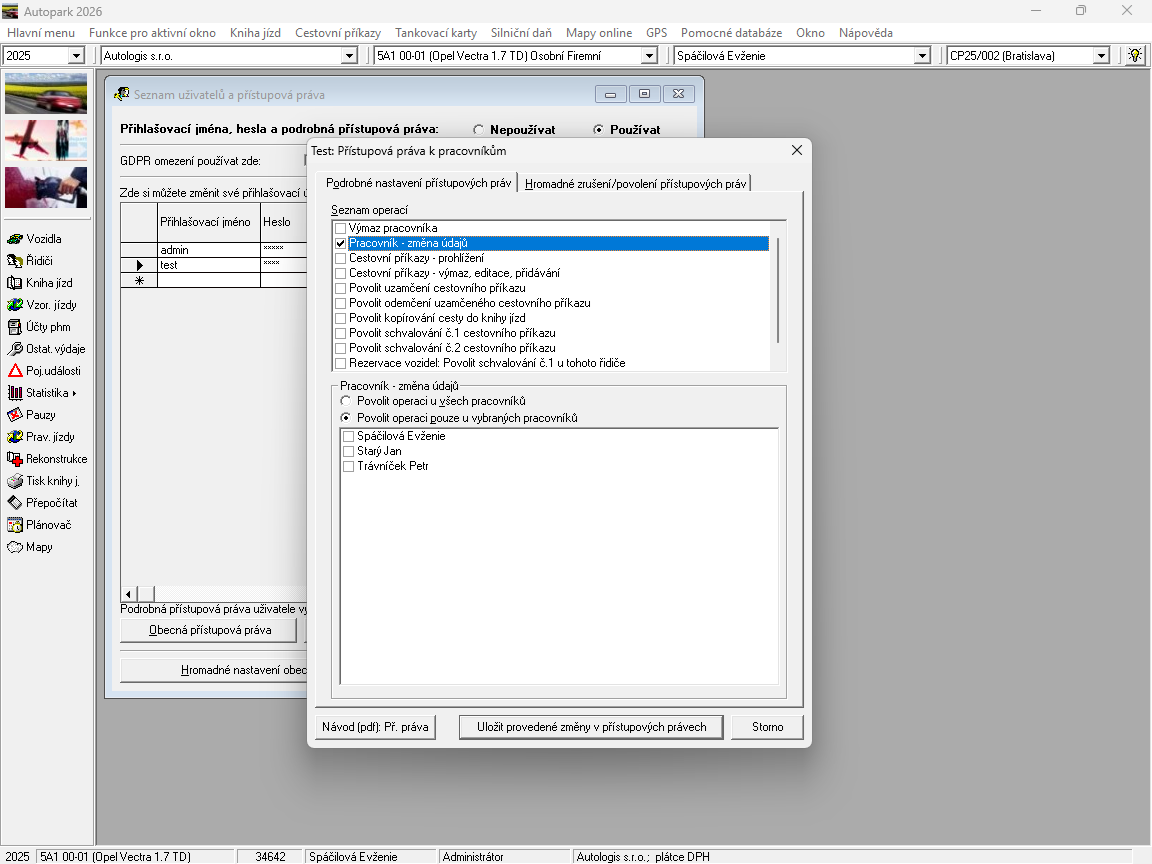
Task: Open the Mapy sidebar icon
Action: [15, 547]
